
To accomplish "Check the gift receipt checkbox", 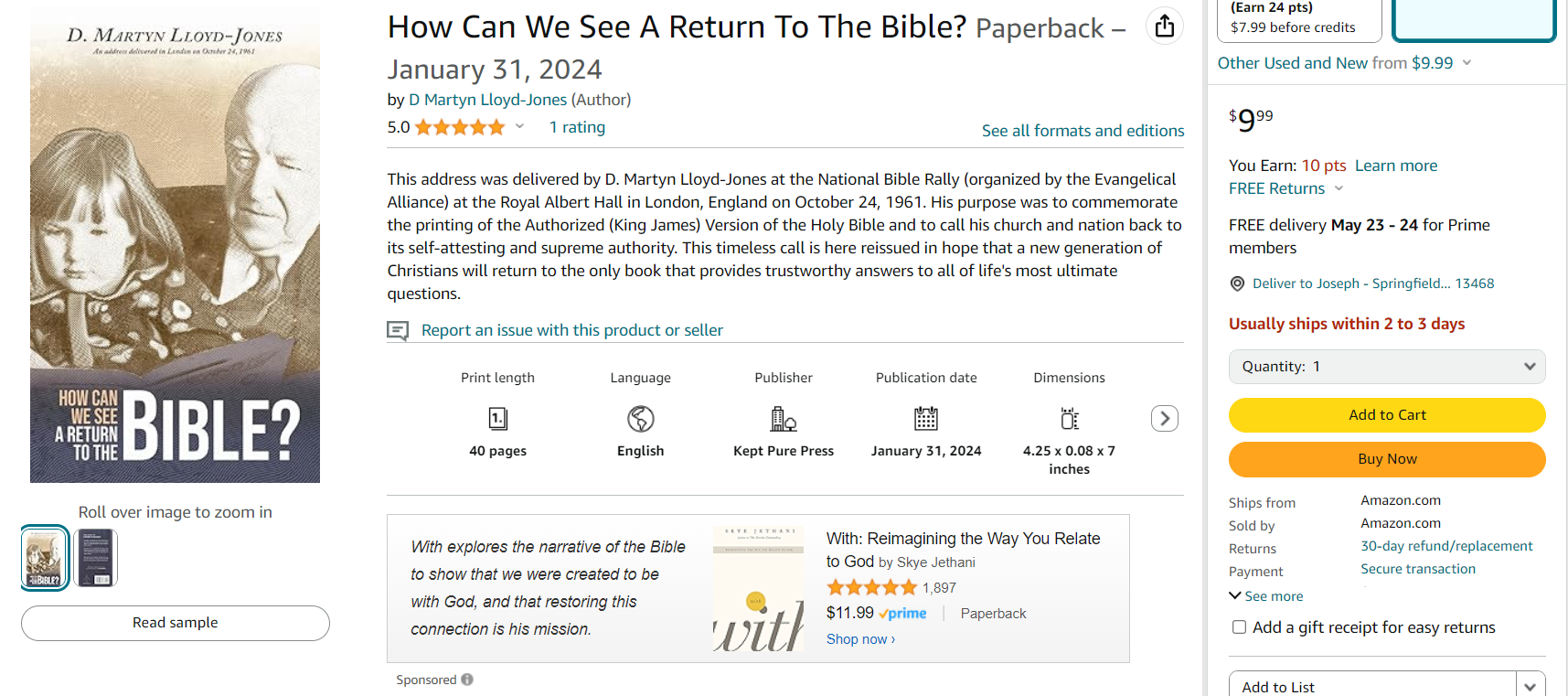I will point(1239,627).
